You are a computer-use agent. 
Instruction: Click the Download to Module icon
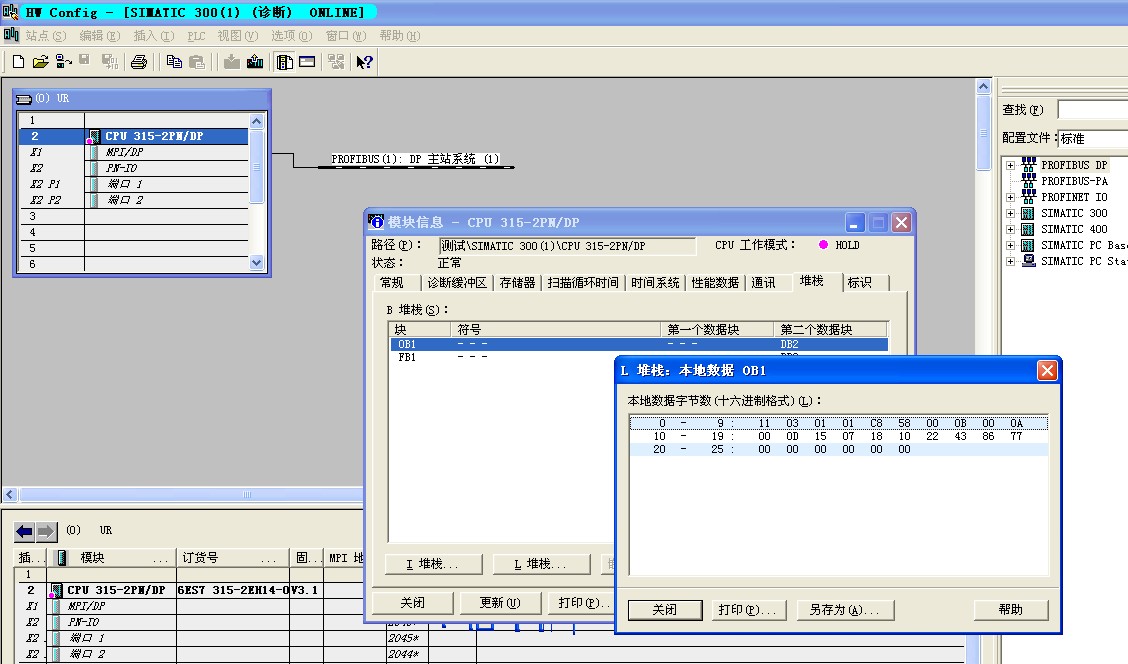tap(232, 62)
